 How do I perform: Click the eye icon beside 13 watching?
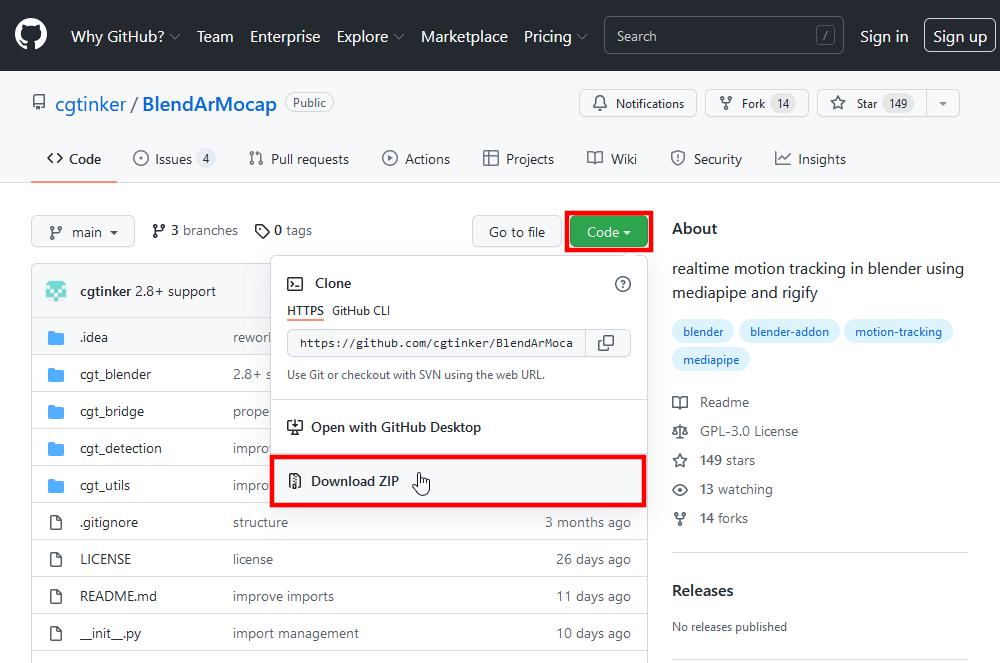click(680, 490)
